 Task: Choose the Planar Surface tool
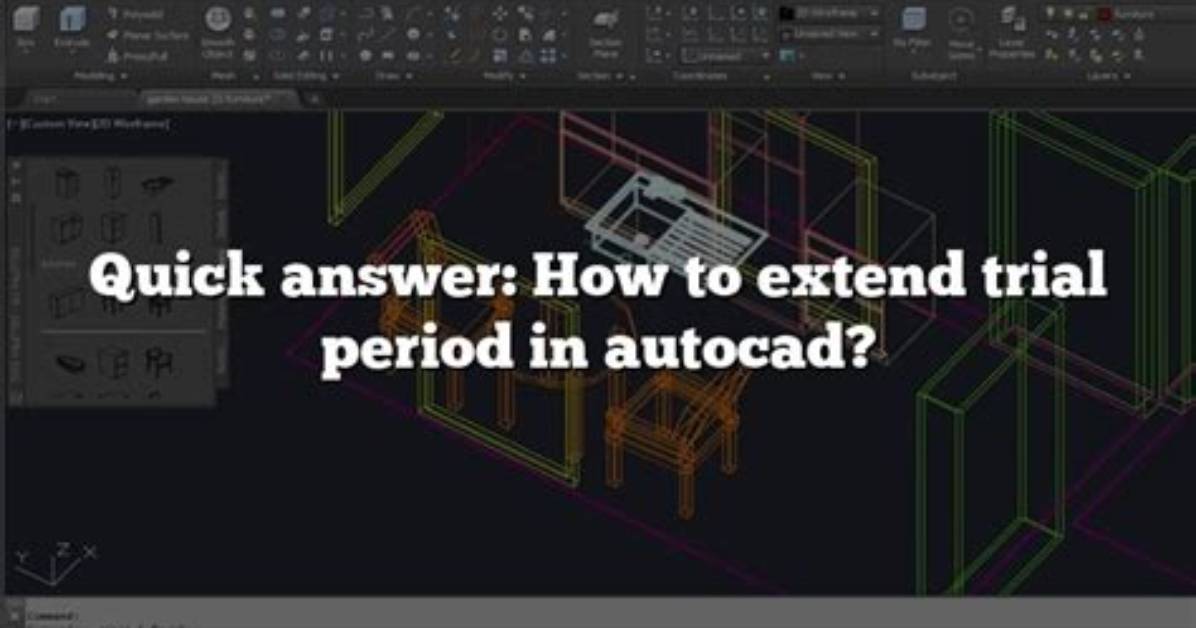tap(147, 35)
